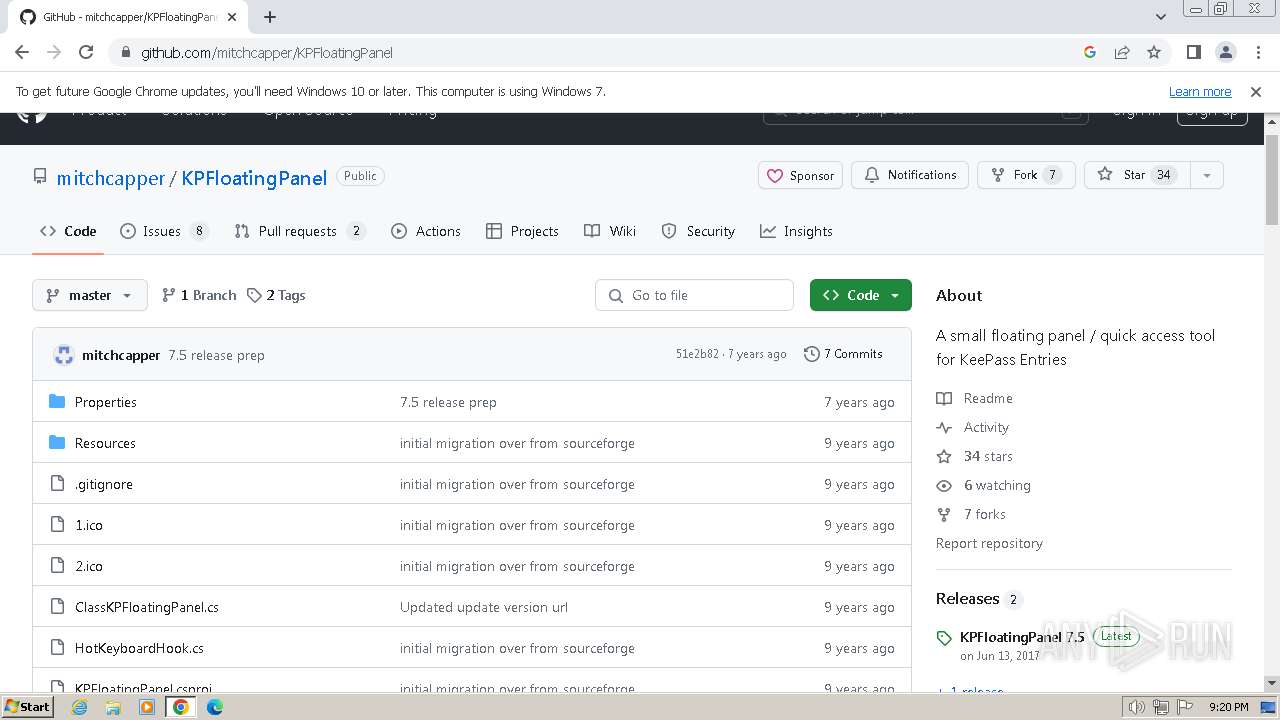Click the Notifications button
The image size is (1280, 720).
tap(910, 175)
